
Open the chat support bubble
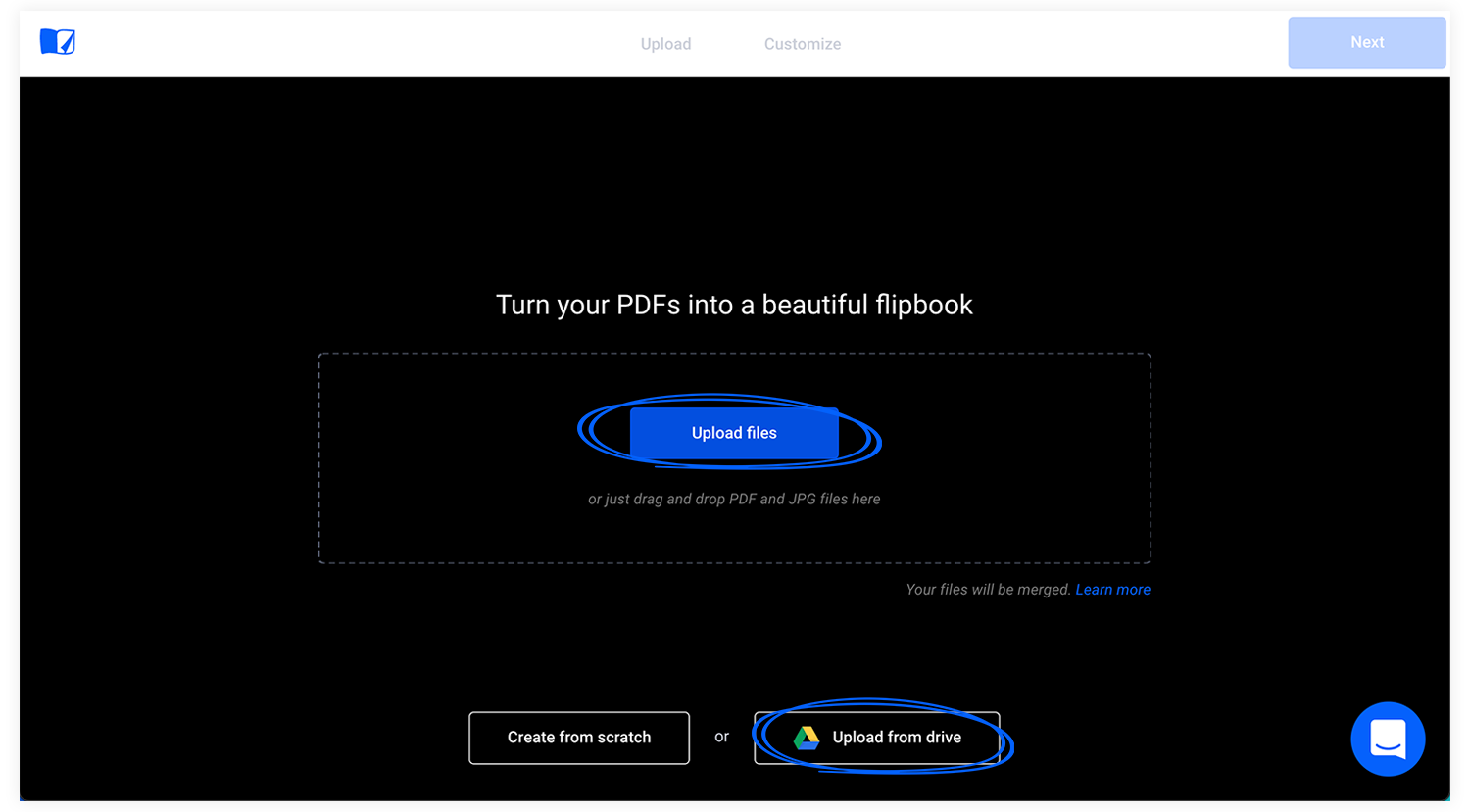(x=1388, y=739)
